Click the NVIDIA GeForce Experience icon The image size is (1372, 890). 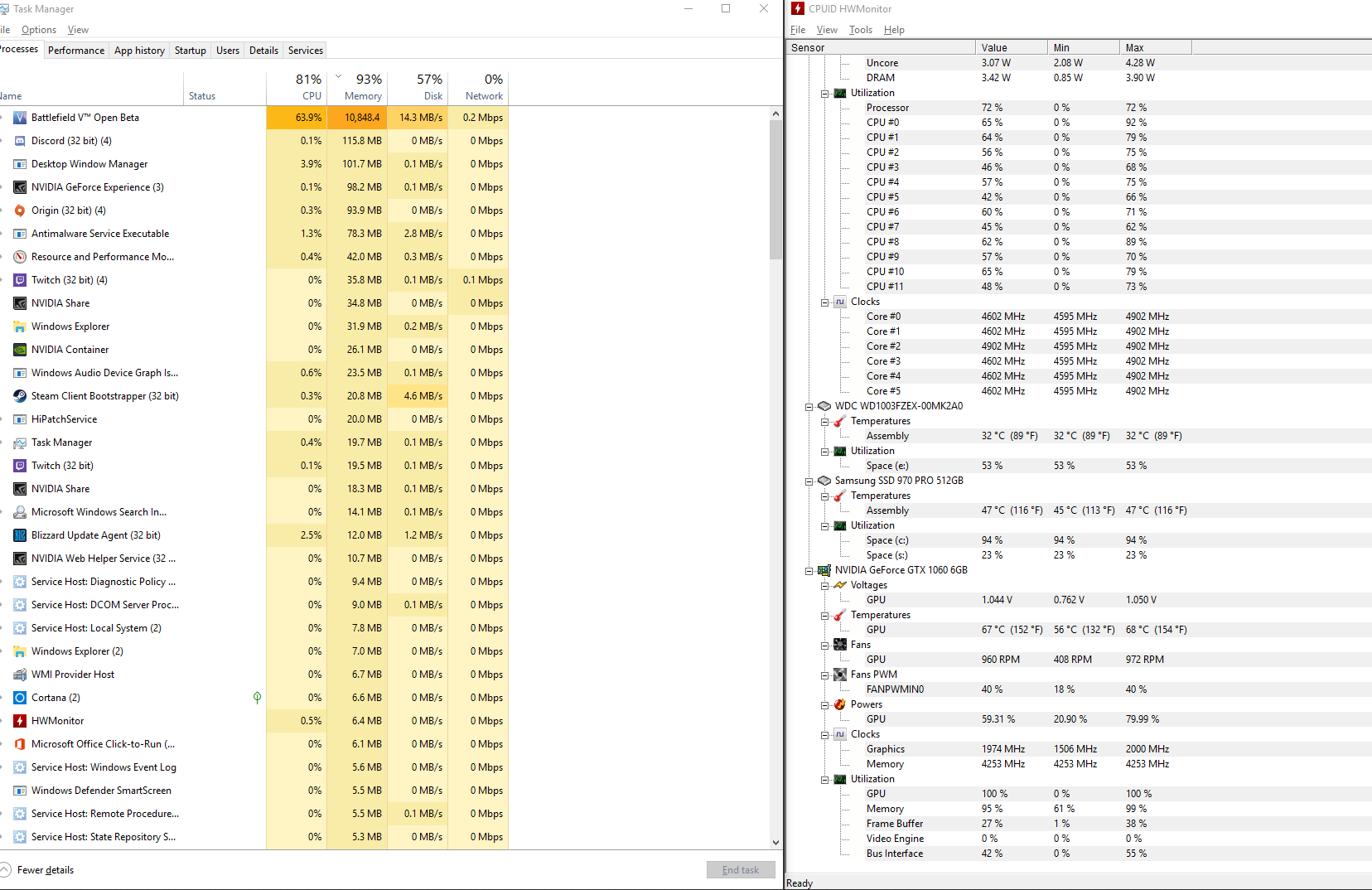coord(20,187)
